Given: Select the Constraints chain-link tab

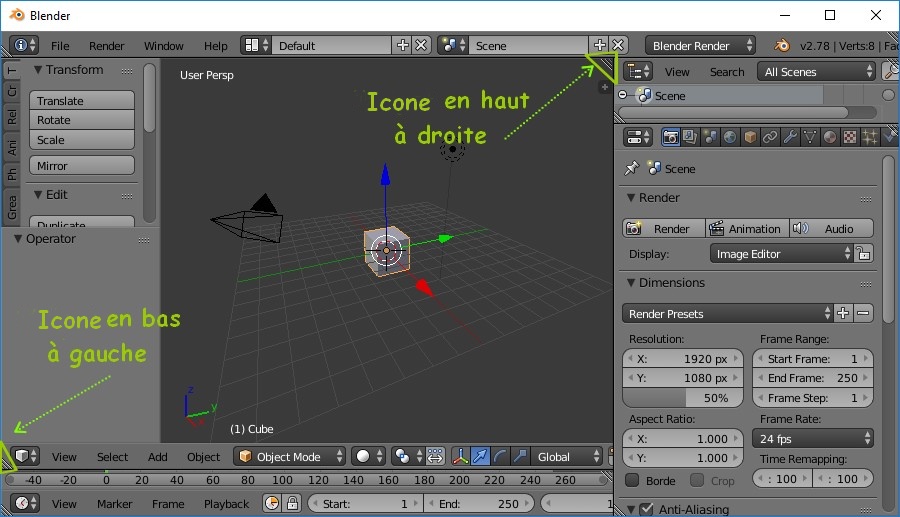Looking at the screenshot, I should pos(770,137).
